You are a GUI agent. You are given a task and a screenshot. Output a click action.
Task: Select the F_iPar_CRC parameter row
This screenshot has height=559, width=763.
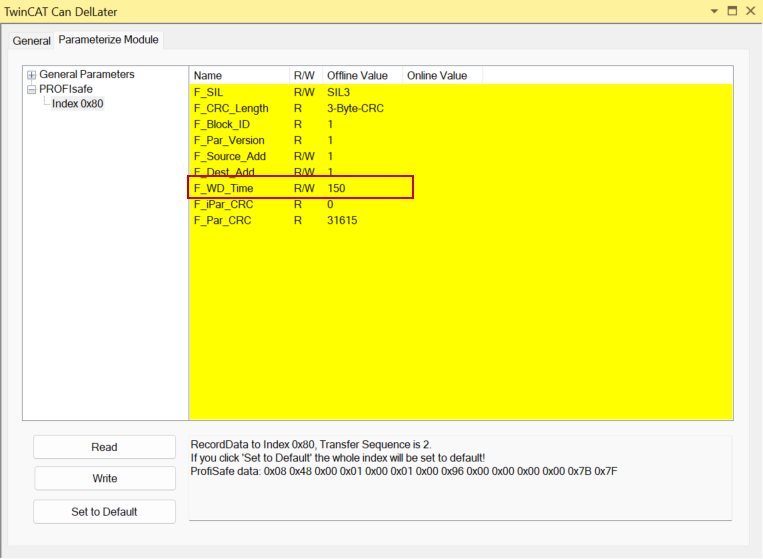click(460, 204)
